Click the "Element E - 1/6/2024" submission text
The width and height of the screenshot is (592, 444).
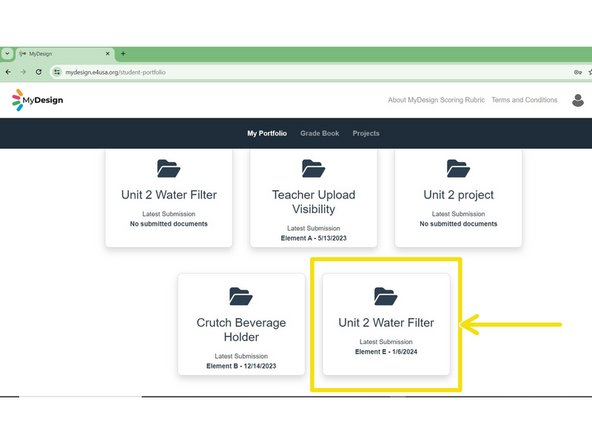tap(386, 352)
